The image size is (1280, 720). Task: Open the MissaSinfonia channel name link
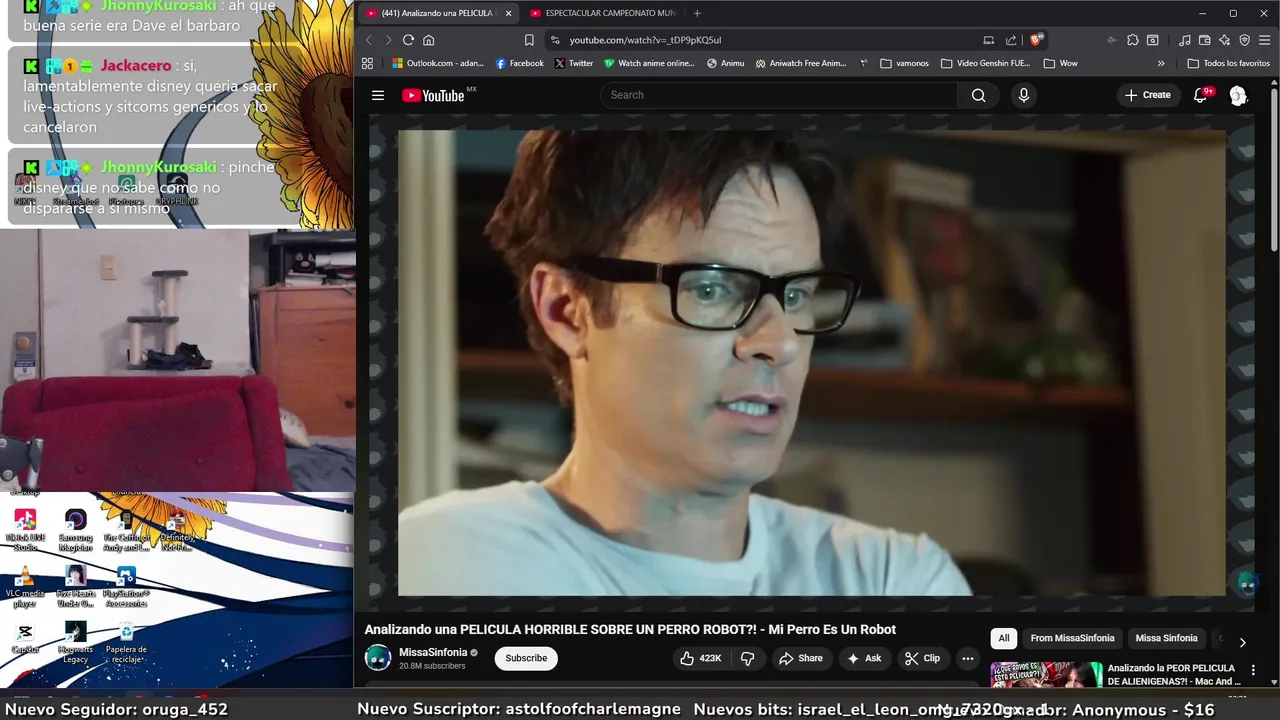pyautogui.click(x=433, y=652)
